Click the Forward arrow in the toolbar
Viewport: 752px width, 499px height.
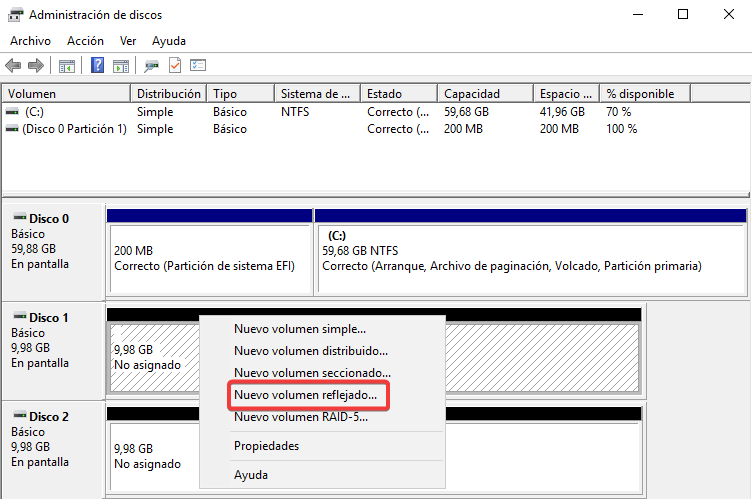click(x=36, y=66)
